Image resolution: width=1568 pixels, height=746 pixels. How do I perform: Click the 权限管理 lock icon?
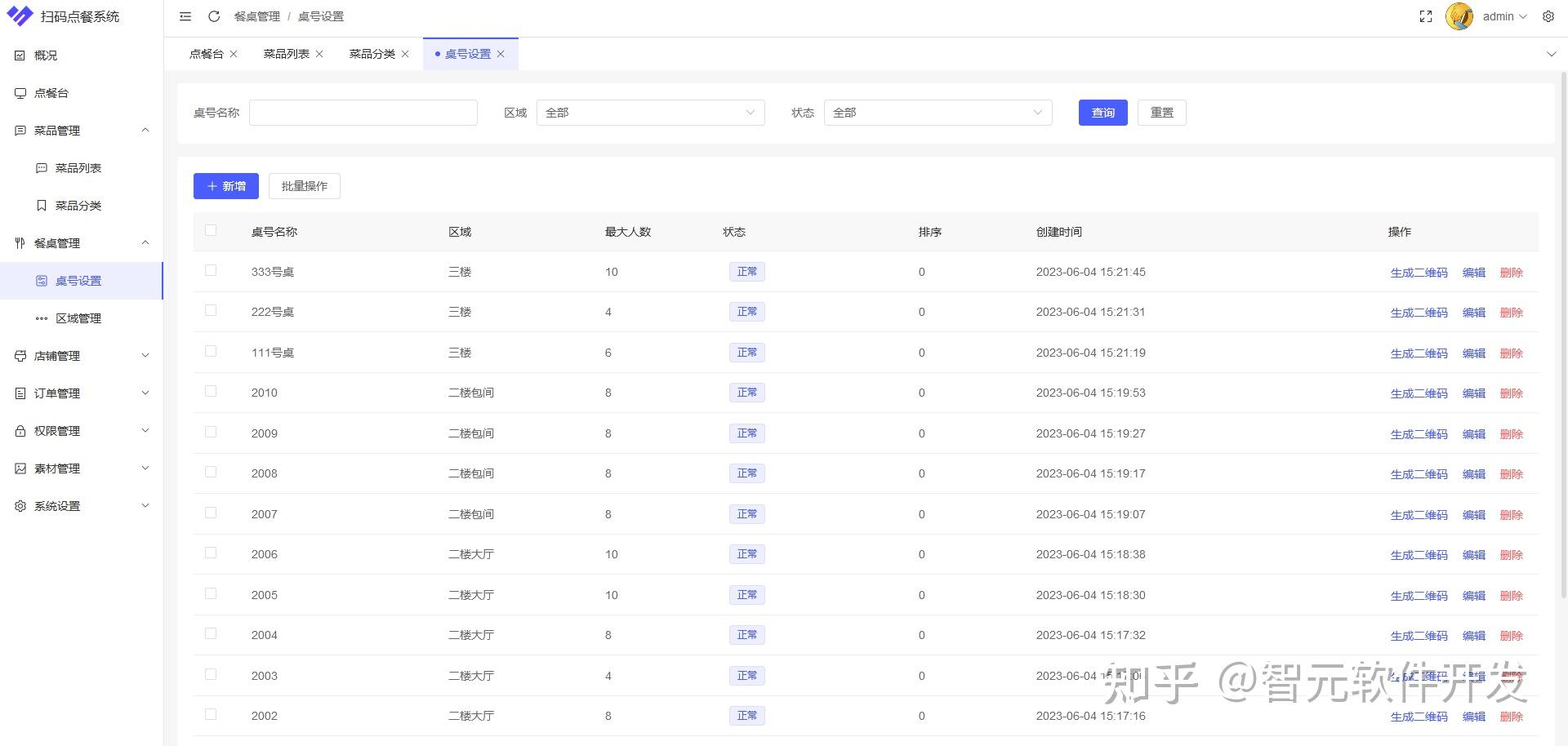[x=20, y=431]
